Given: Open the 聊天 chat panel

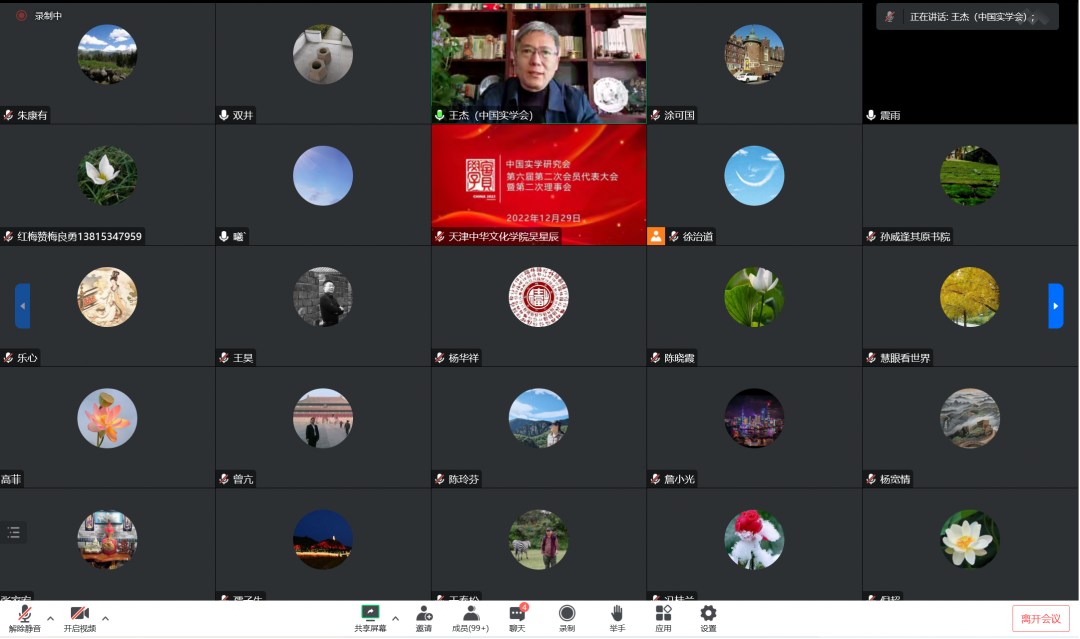Looking at the screenshot, I should coord(517,617).
